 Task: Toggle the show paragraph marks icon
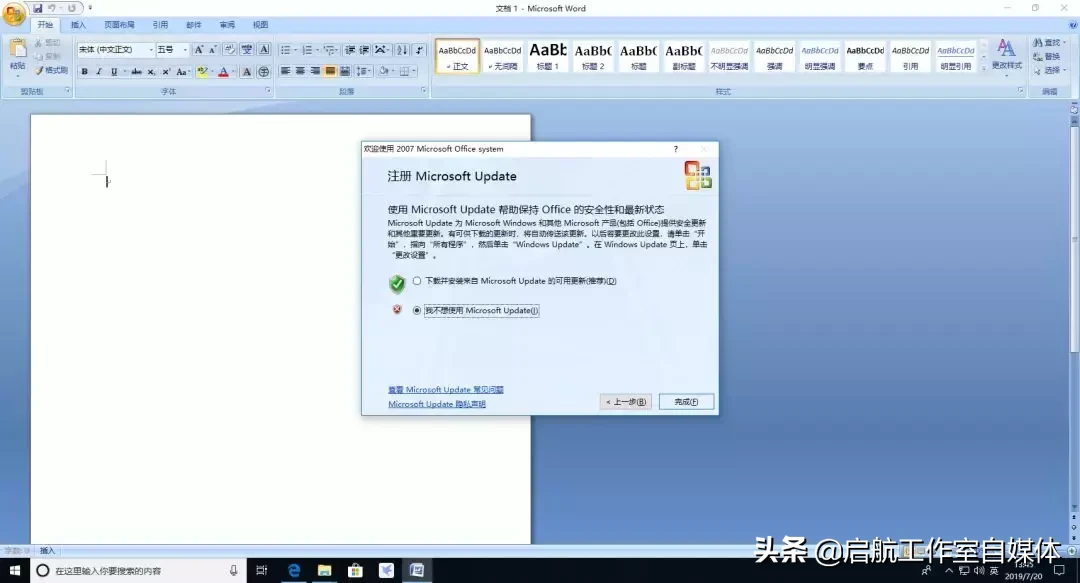419,50
